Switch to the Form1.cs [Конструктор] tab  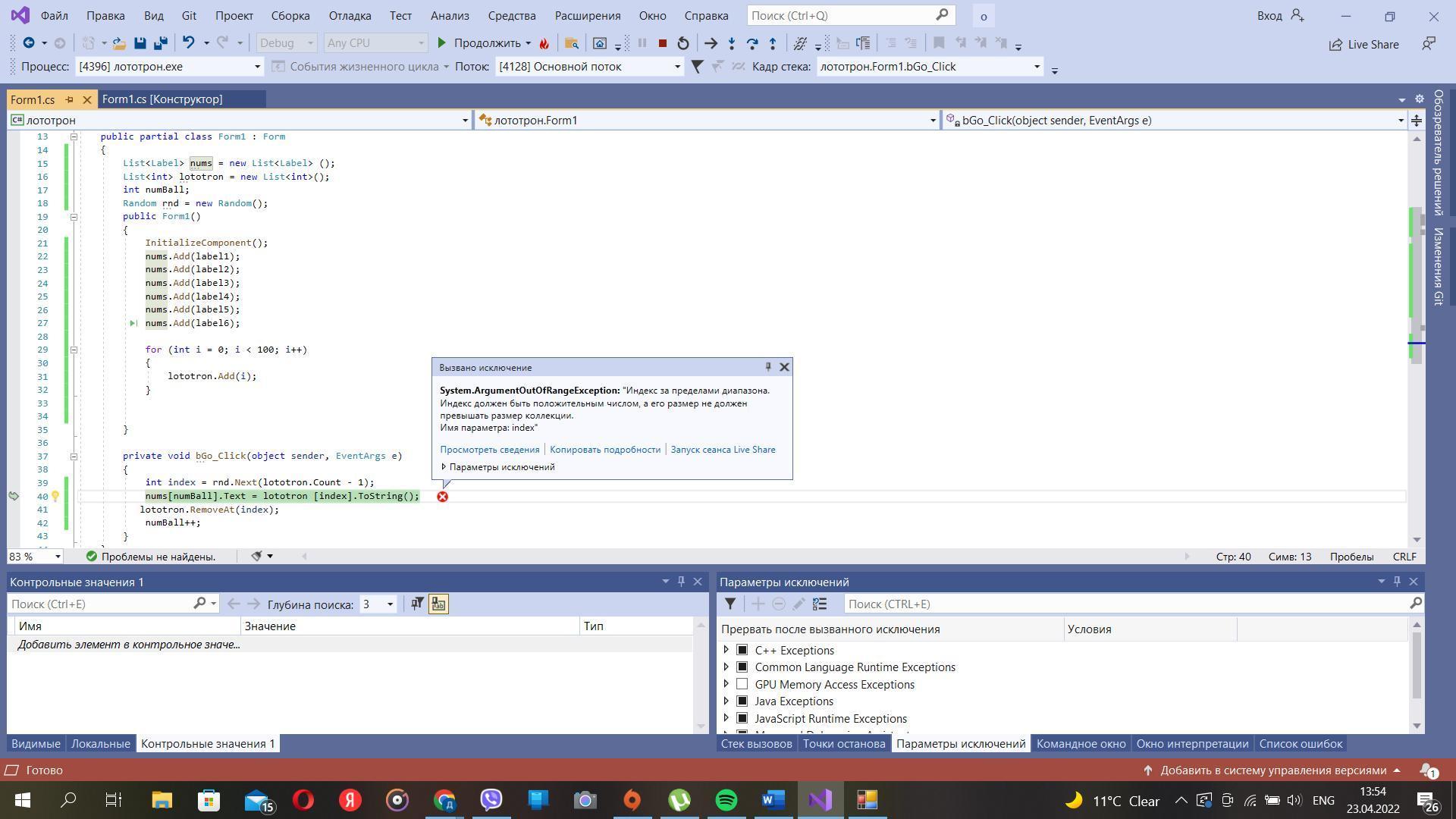coord(162,99)
